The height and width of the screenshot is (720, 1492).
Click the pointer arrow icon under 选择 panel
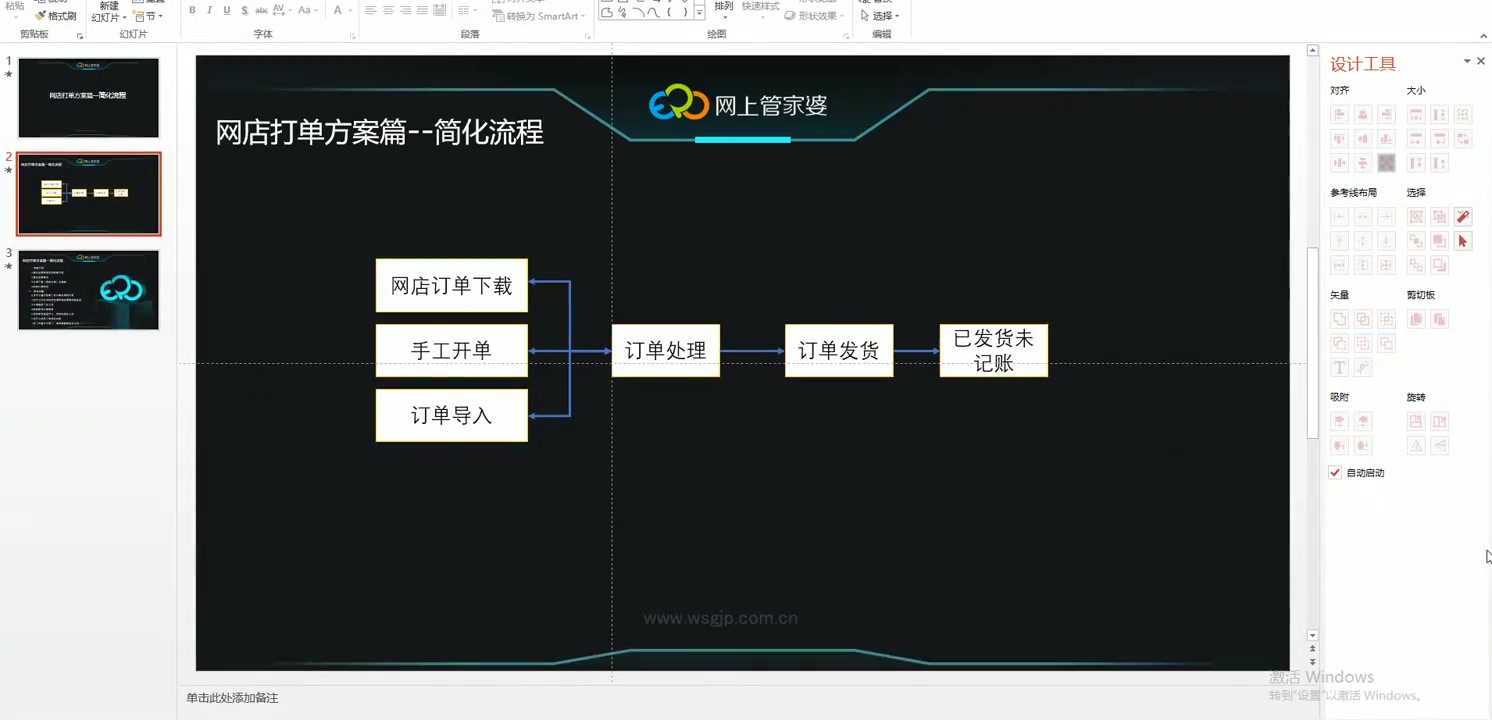[x=1463, y=240]
